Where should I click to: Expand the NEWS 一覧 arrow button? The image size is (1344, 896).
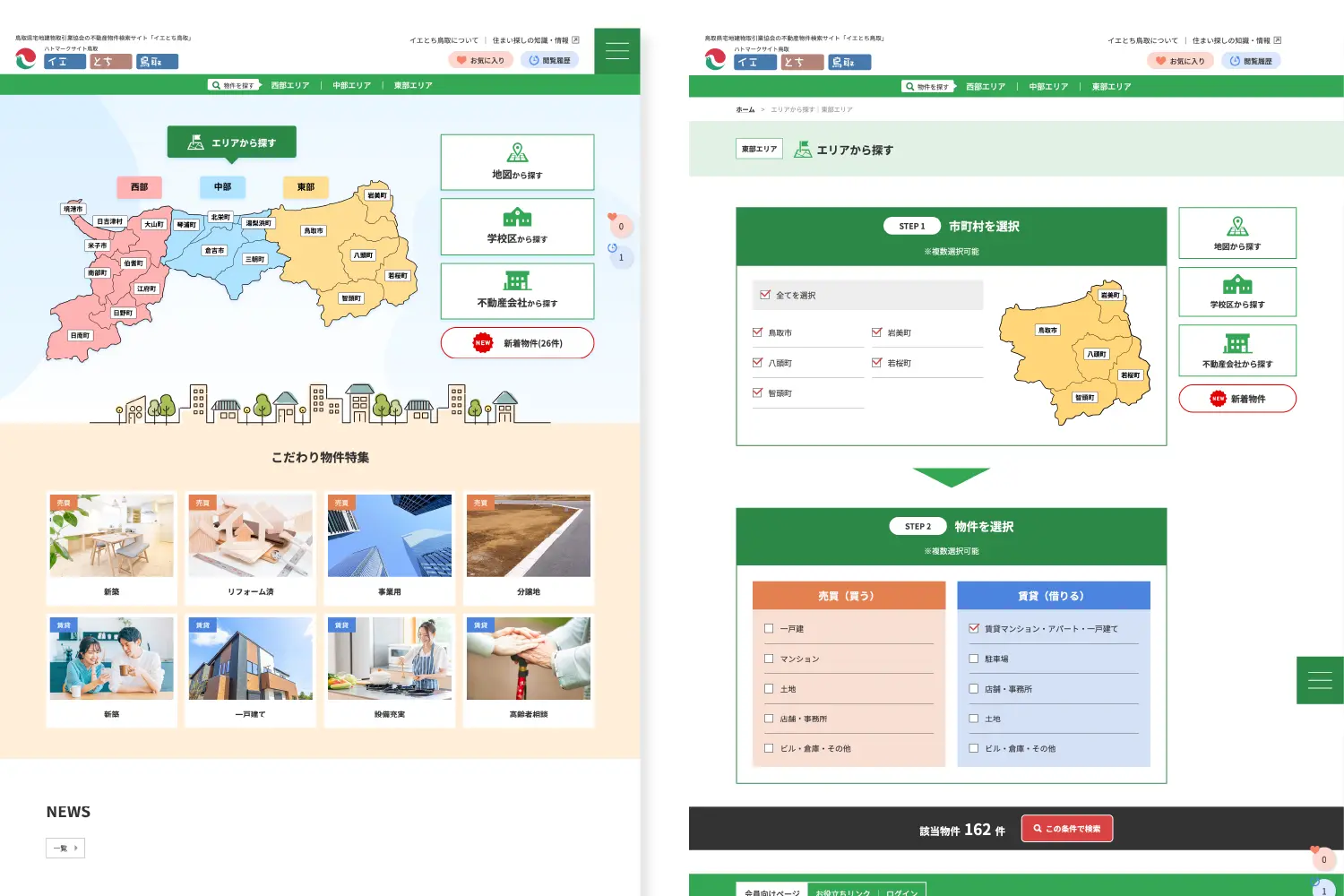coord(65,848)
